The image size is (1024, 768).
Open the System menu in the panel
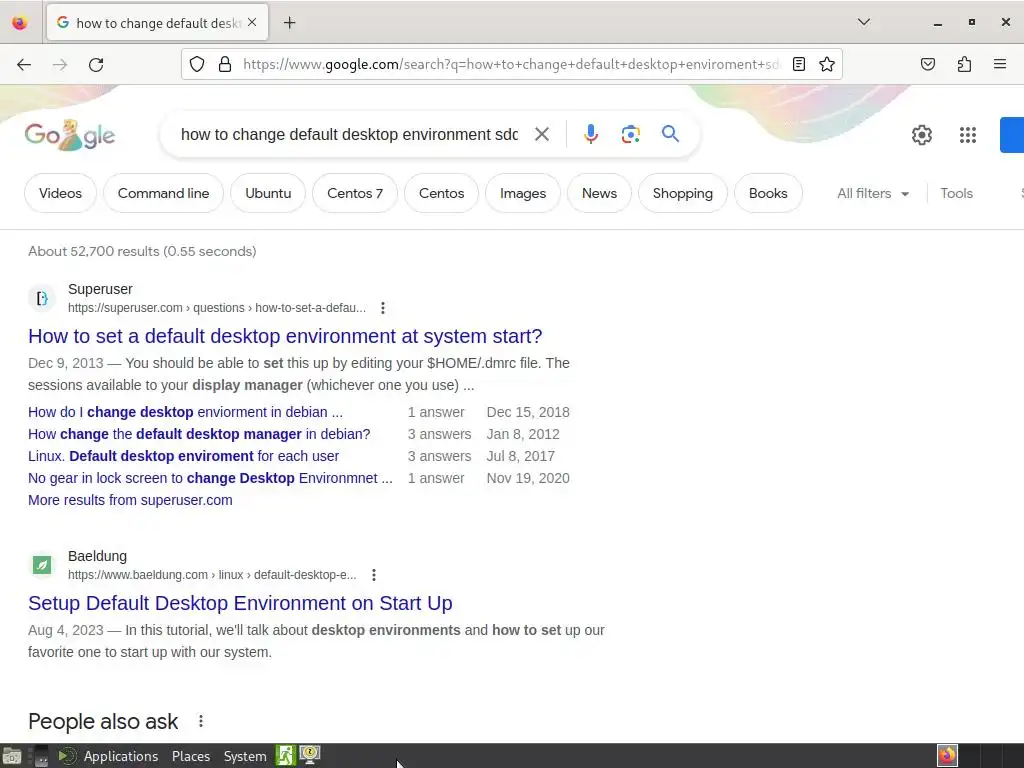pyautogui.click(x=245, y=756)
